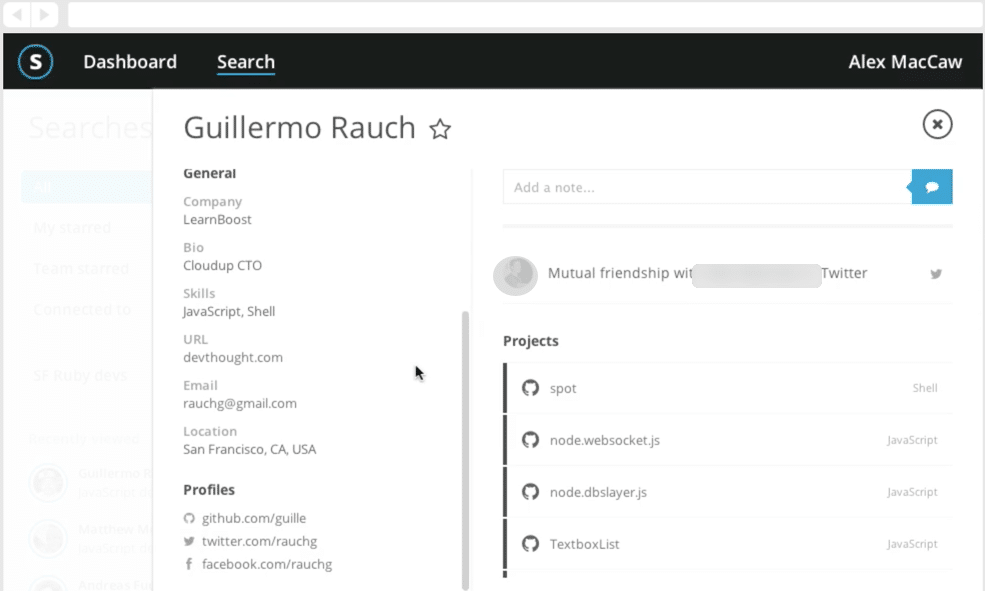985x591 pixels.
Task: Open the github.com/guille profile link
Action: coord(254,518)
